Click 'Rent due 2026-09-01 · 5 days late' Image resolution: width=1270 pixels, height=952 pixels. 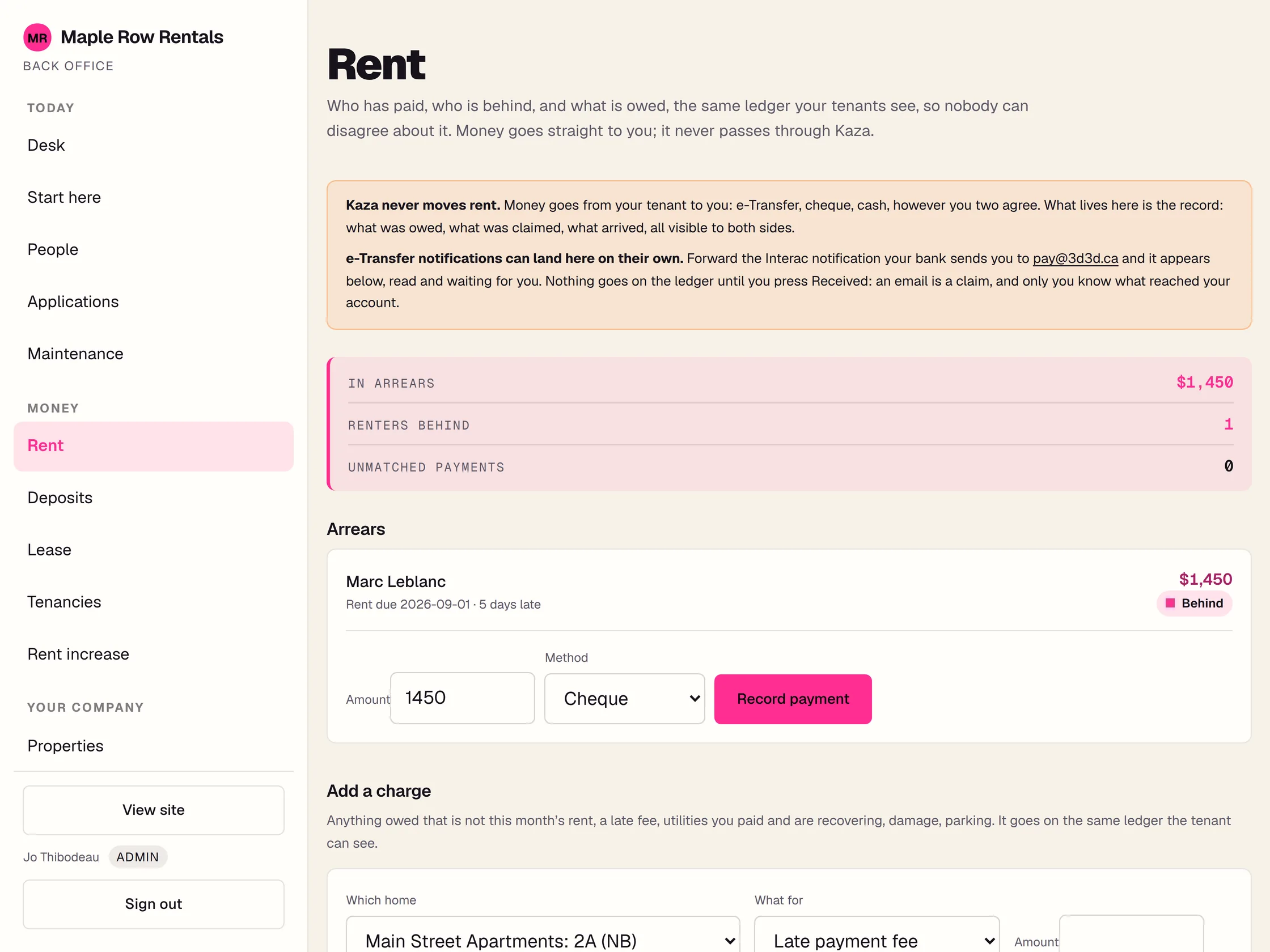point(443,605)
